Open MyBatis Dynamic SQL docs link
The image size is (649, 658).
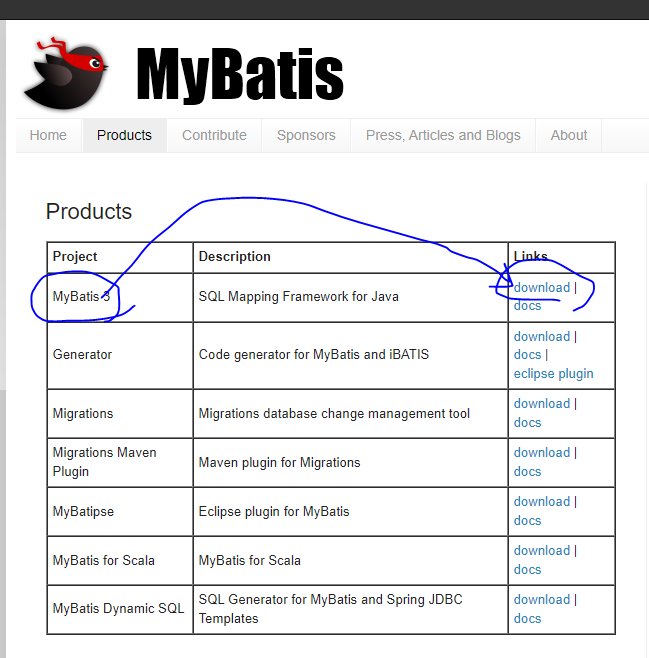pos(527,619)
